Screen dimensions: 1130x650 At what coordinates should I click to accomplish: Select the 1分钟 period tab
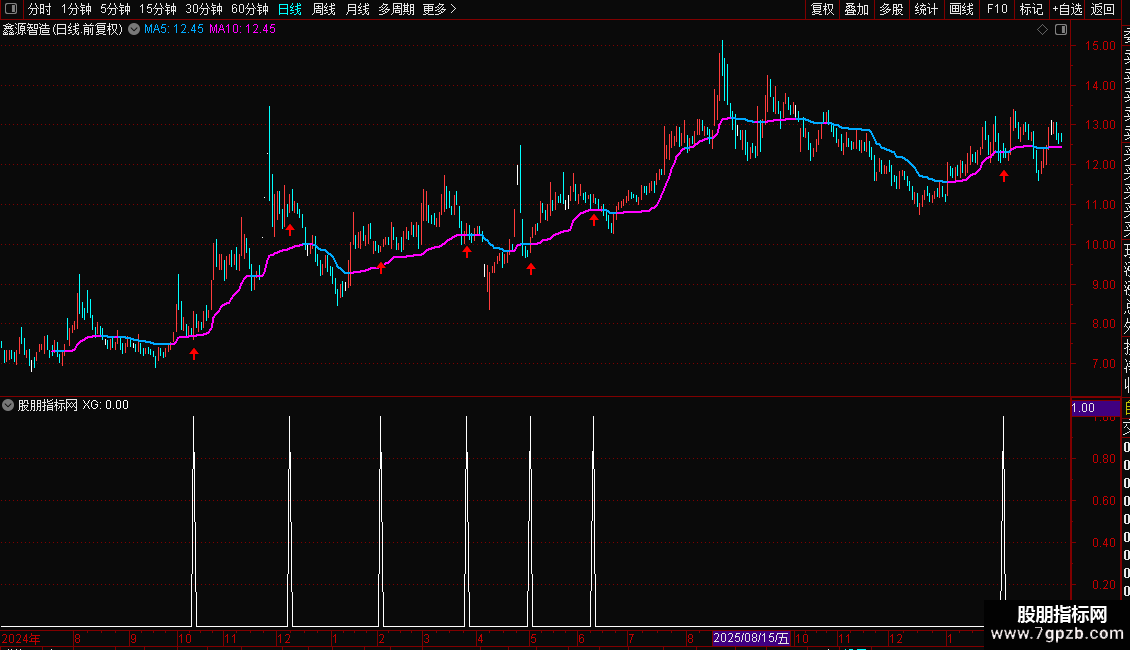76,9
